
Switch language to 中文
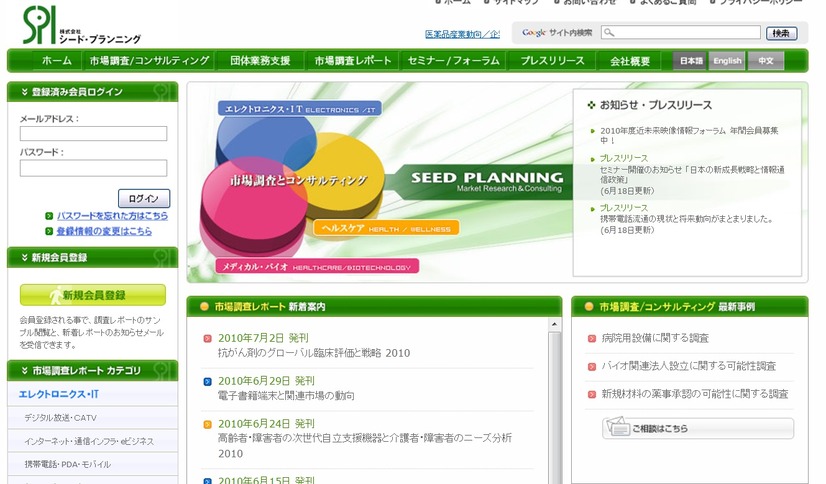[x=766, y=61]
